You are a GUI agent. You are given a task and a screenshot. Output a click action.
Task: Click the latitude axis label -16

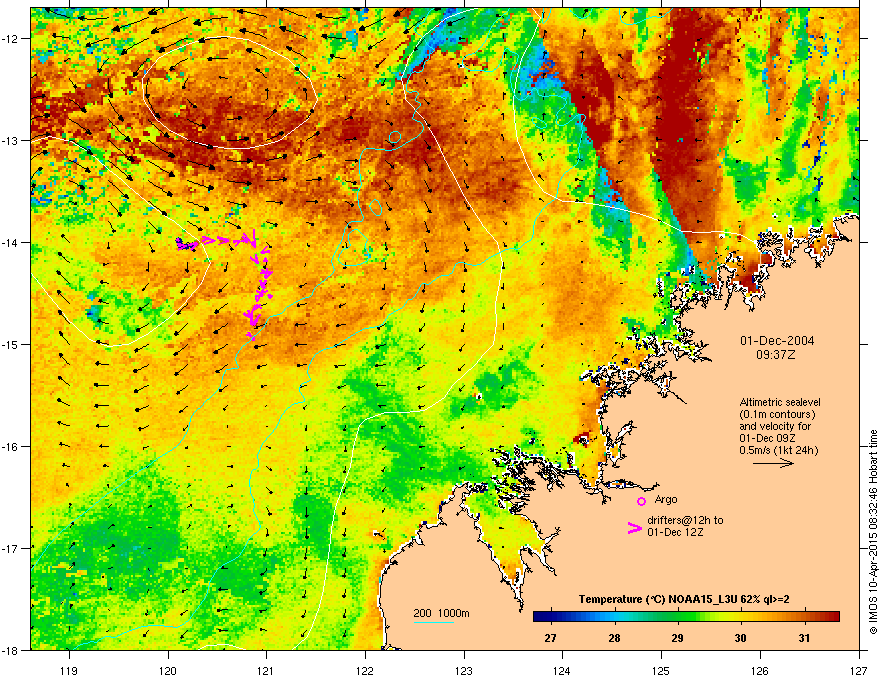coord(10,447)
